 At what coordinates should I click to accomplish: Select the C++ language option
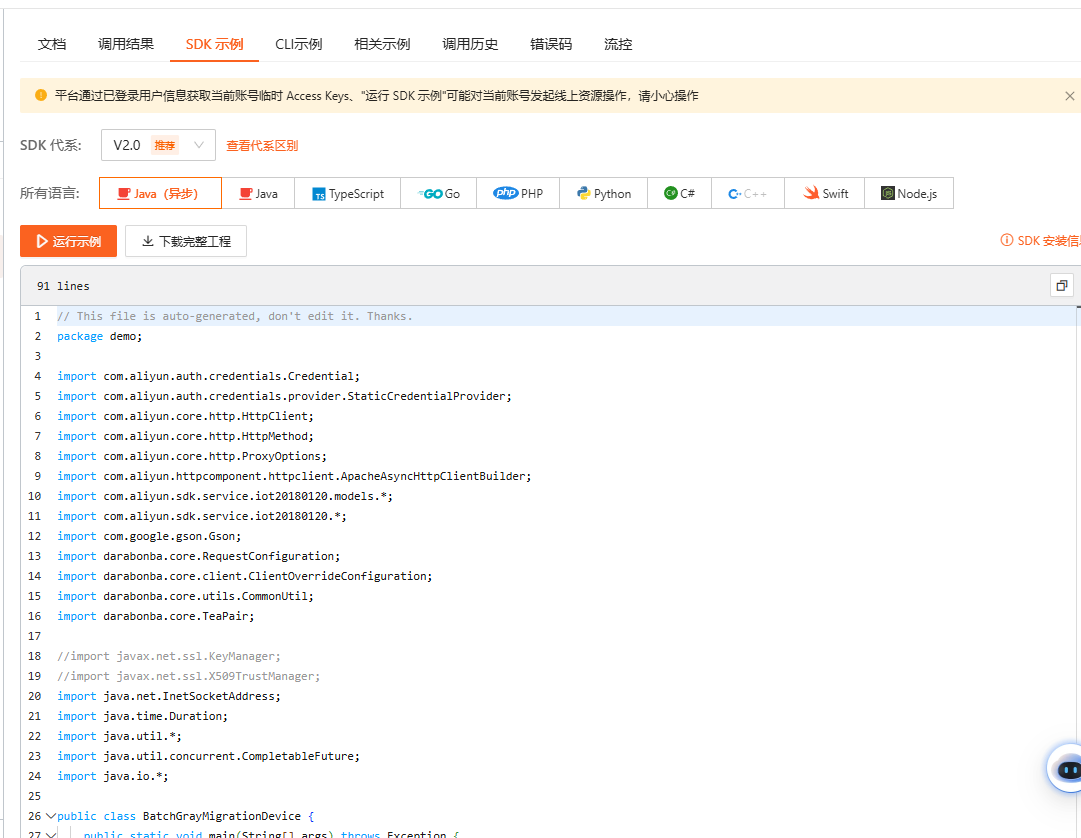[747, 194]
